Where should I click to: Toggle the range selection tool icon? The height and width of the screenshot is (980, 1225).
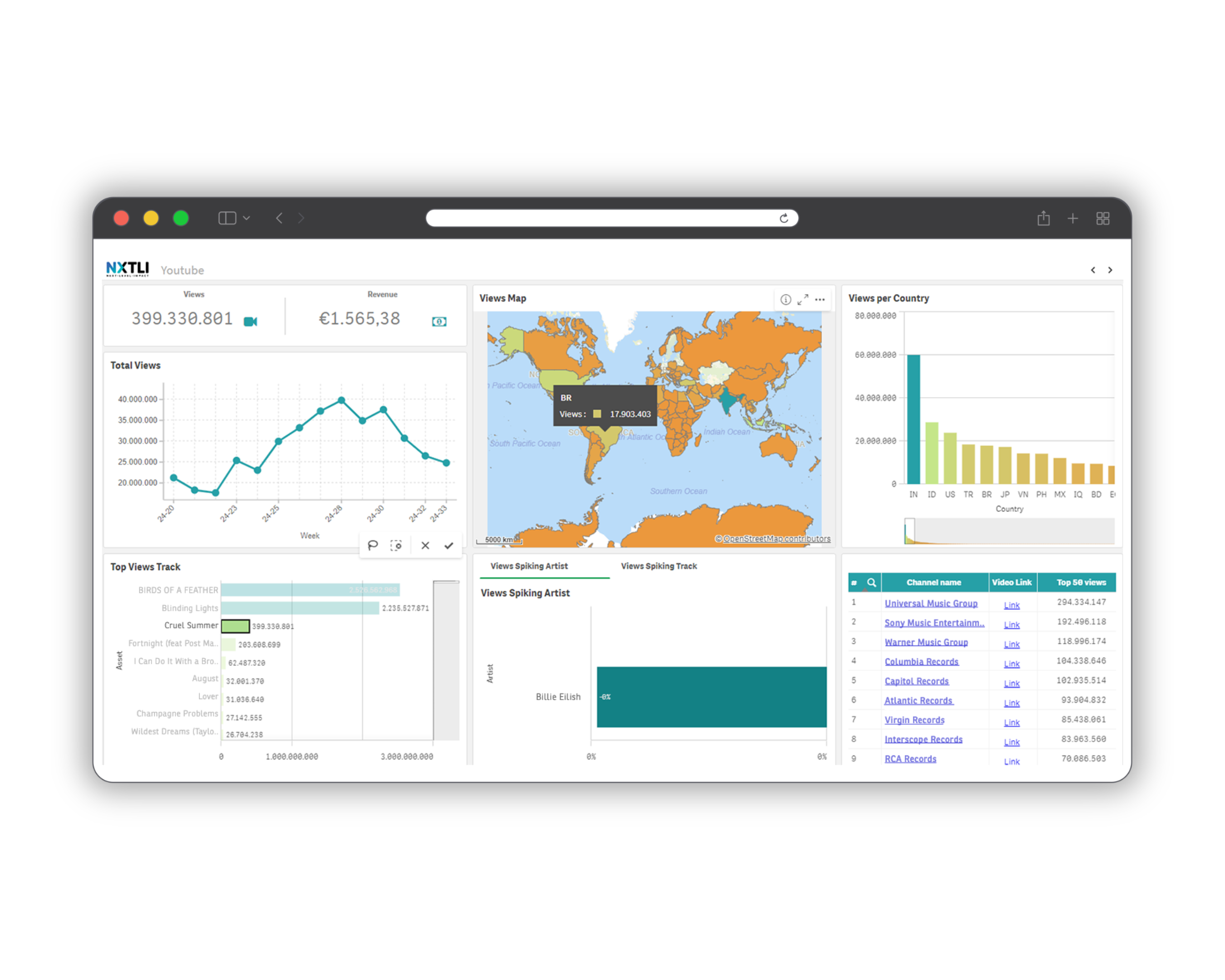(396, 545)
